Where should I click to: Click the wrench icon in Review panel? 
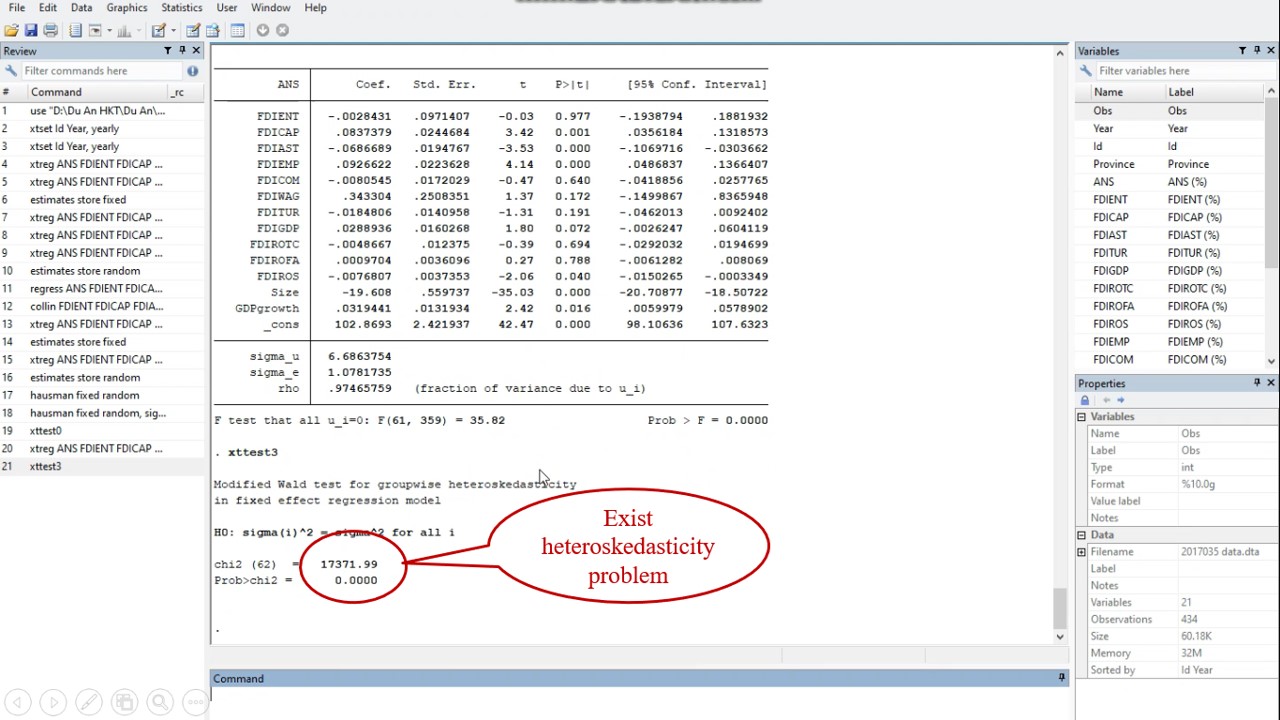click(10, 71)
